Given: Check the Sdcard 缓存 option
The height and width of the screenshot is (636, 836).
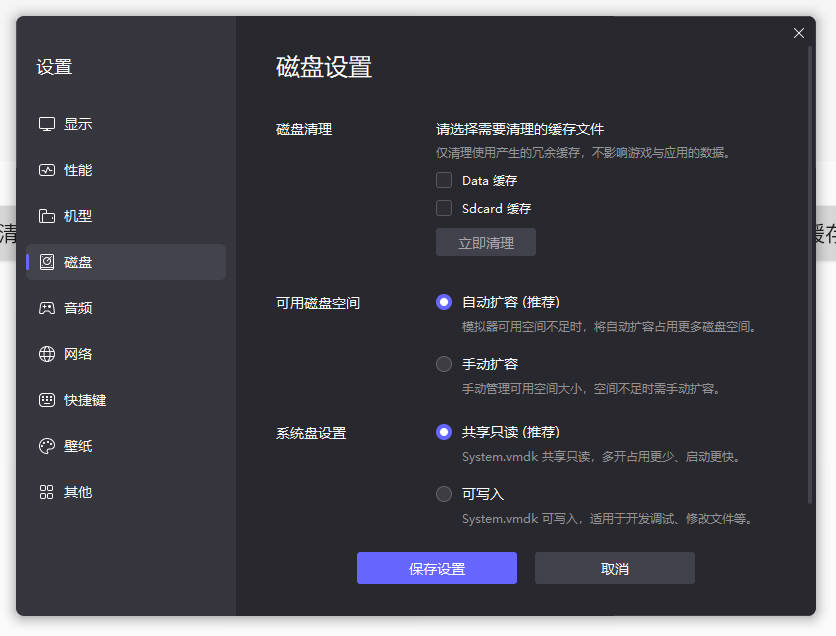Looking at the screenshot, I should (443, 208).
